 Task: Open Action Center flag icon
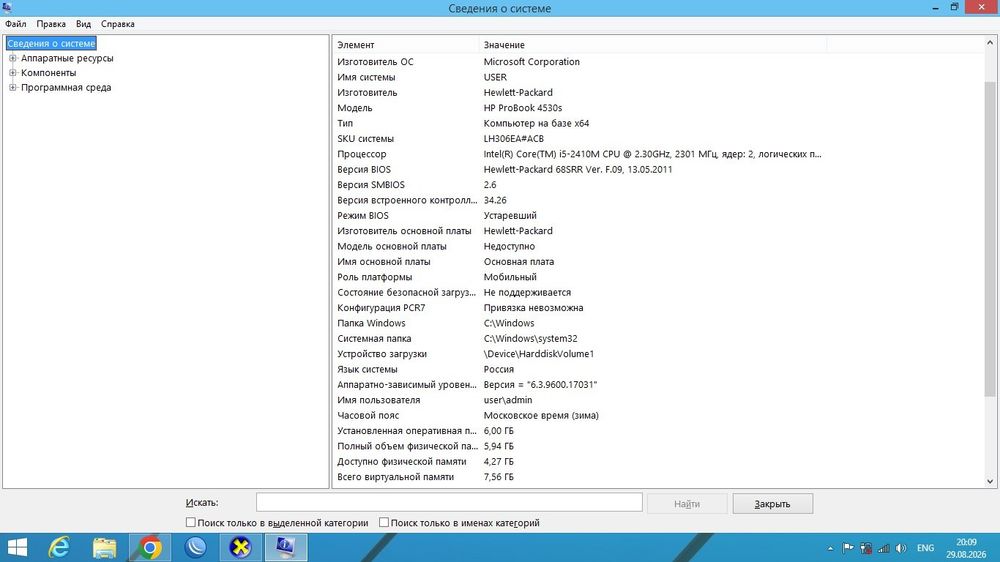pos(848,548)
